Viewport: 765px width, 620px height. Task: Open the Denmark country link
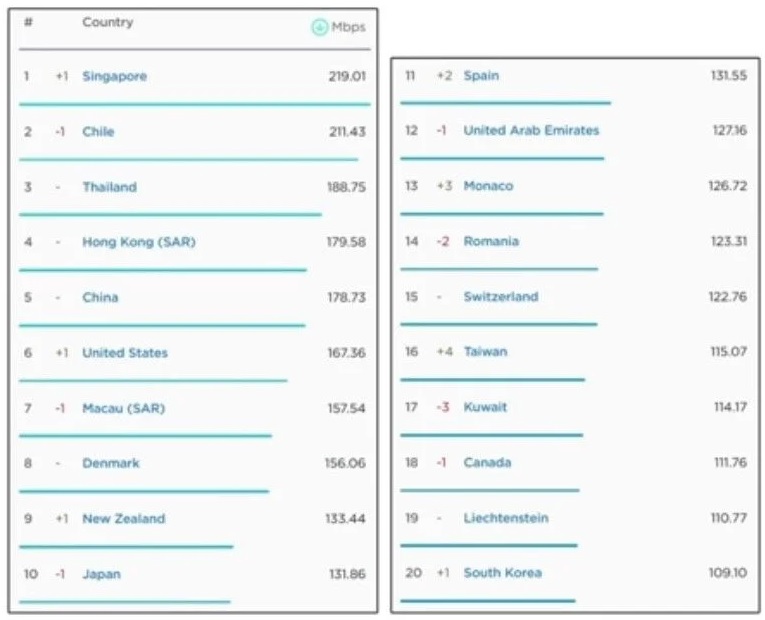(x=111, y=463)
